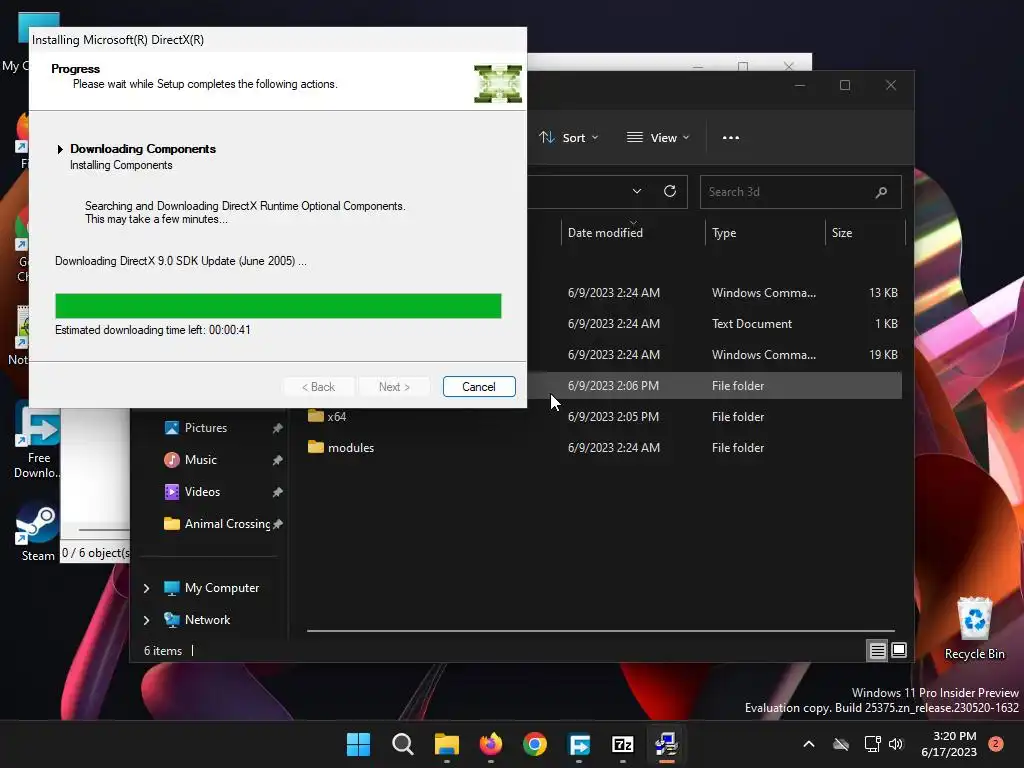The image size is (1024, 768).
Task: Show hidden system tray icons
Action: 808,744
